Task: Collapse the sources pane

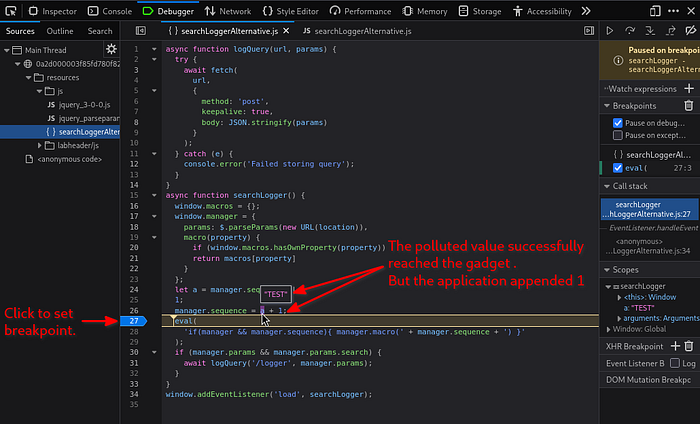Action: click(141, 31)
